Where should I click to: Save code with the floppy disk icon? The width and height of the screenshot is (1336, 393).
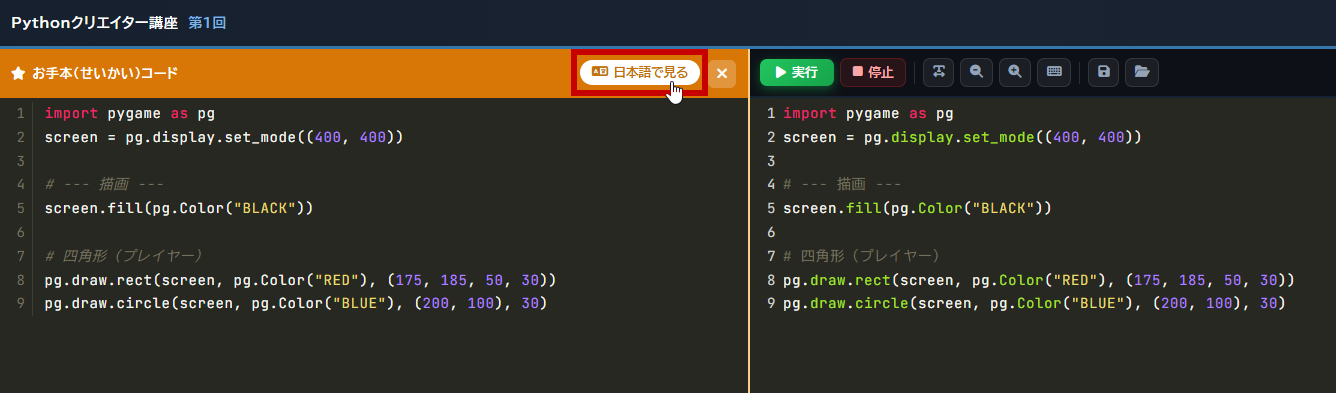click(1103, 72)
